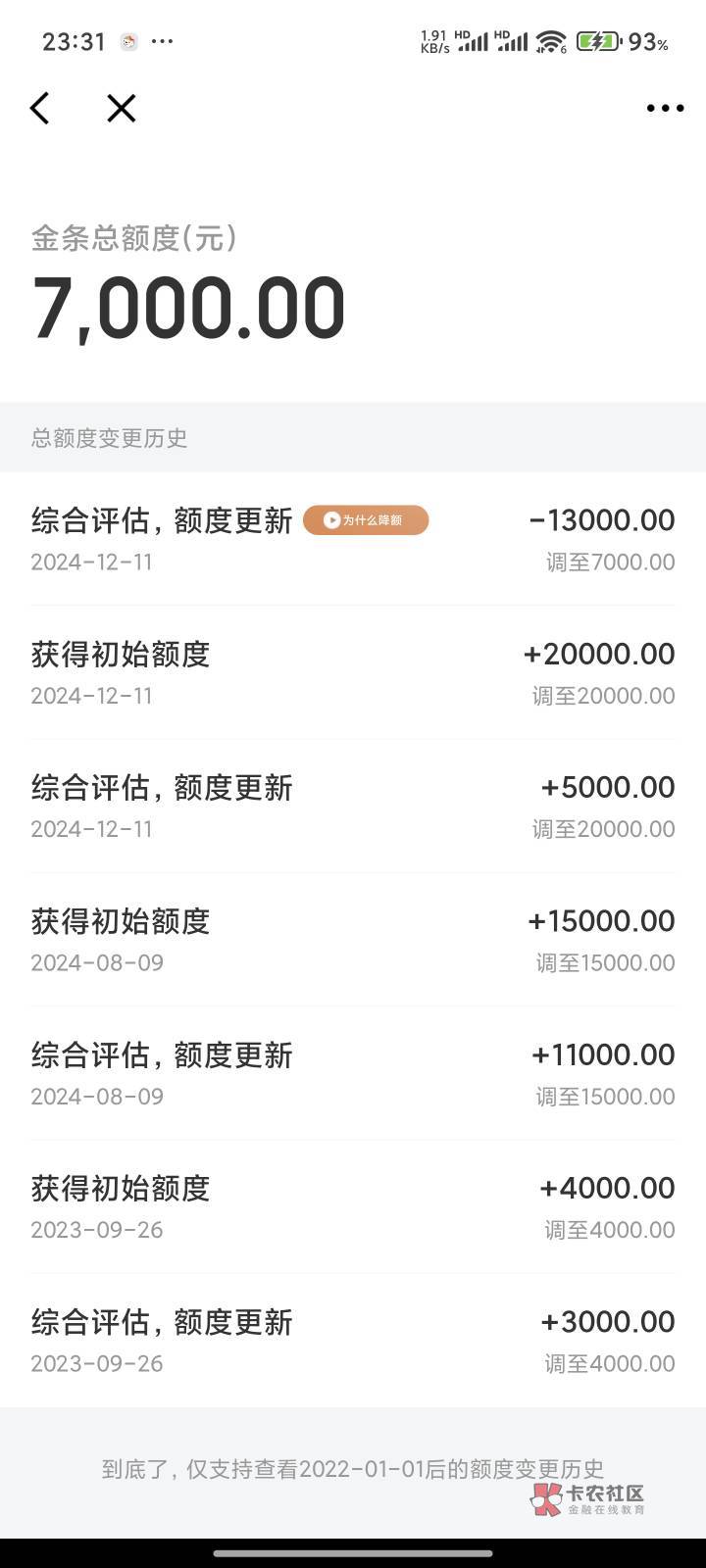
Task: Open the three-dot more options menu
Action: point(665,108)
